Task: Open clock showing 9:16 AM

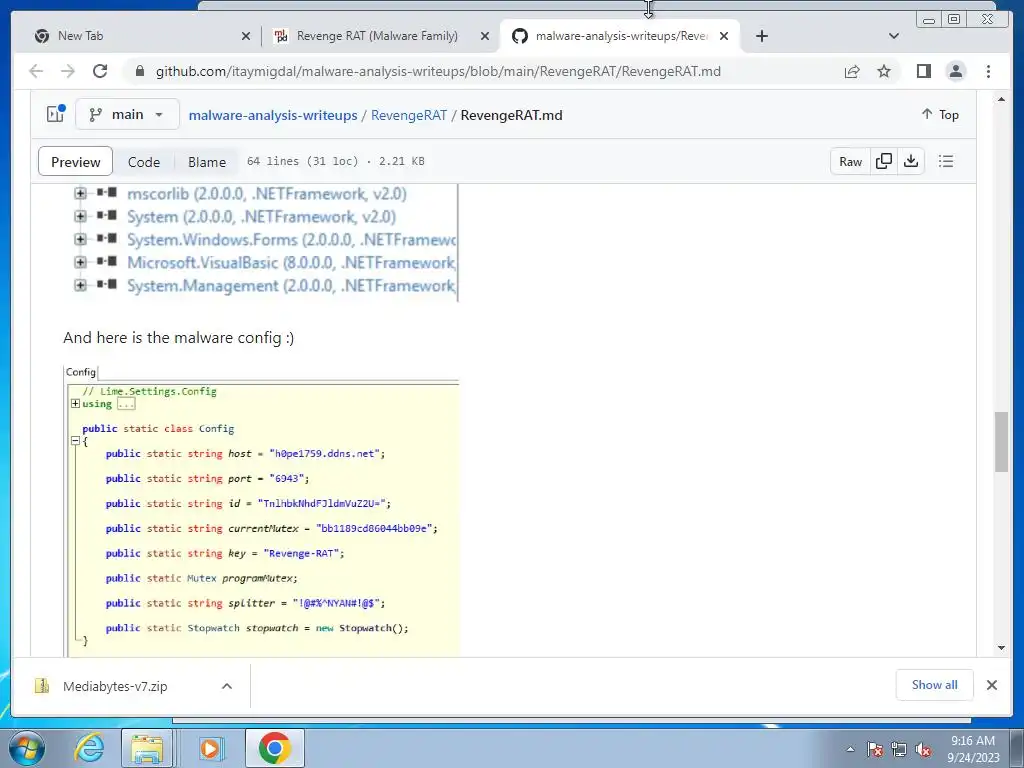Action: click(x=973, y=749)
